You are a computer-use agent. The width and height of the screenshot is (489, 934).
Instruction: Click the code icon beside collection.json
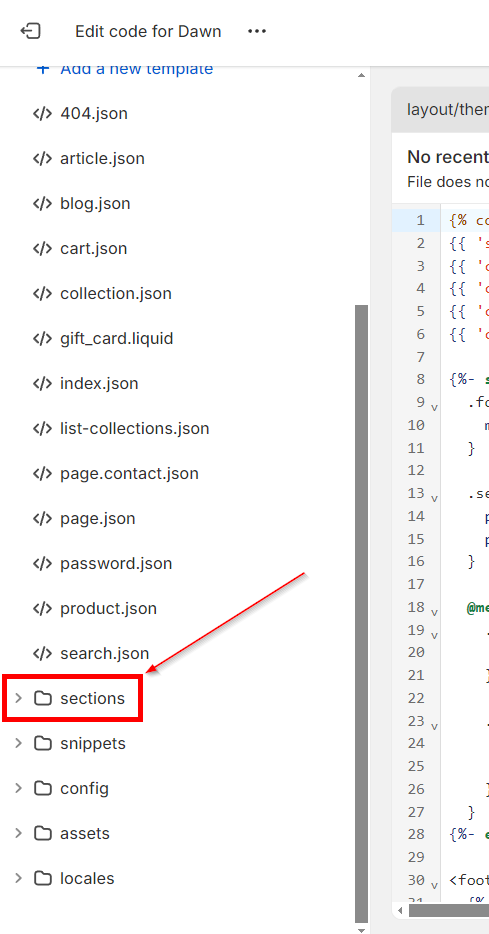point(42,293)
